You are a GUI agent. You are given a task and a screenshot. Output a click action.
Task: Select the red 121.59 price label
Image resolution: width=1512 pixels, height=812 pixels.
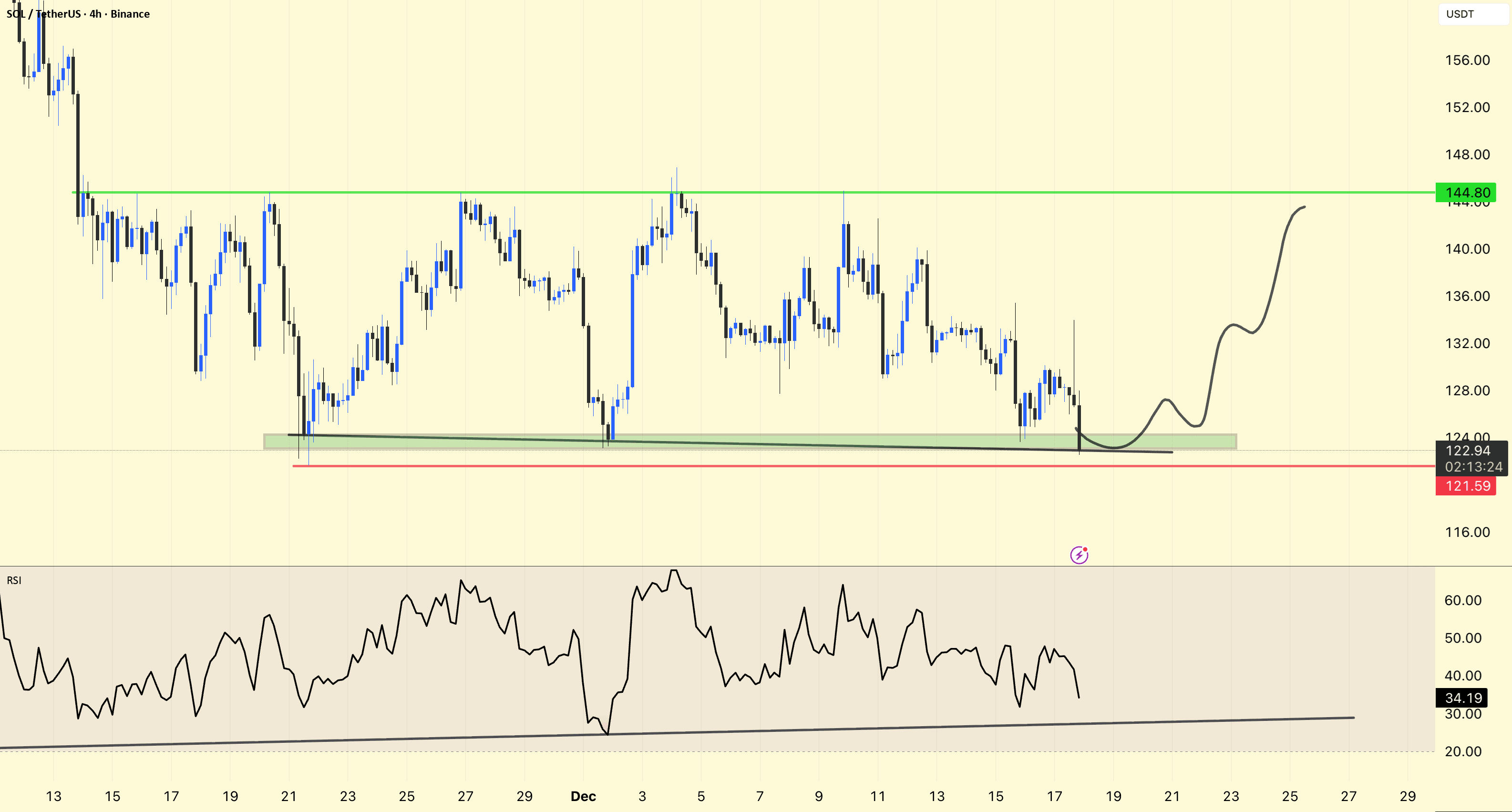(1465, 486)
